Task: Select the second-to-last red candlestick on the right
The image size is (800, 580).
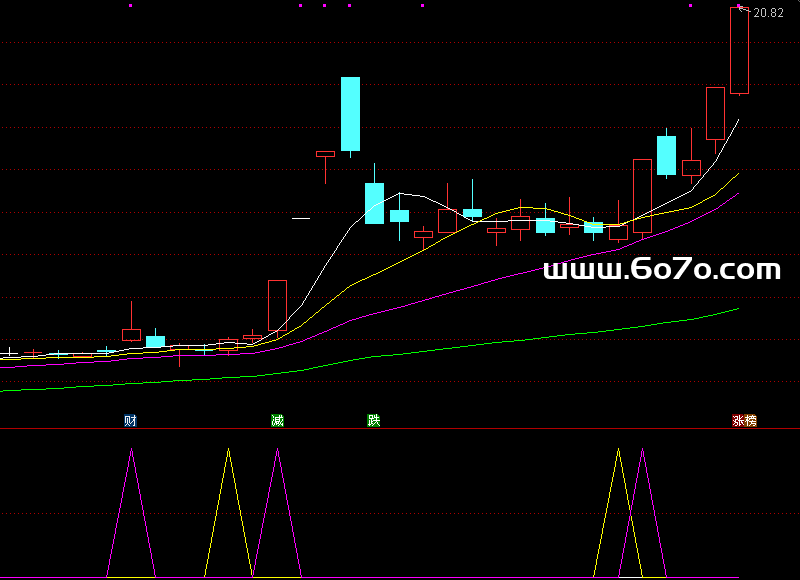Action: tap(715, 113)
